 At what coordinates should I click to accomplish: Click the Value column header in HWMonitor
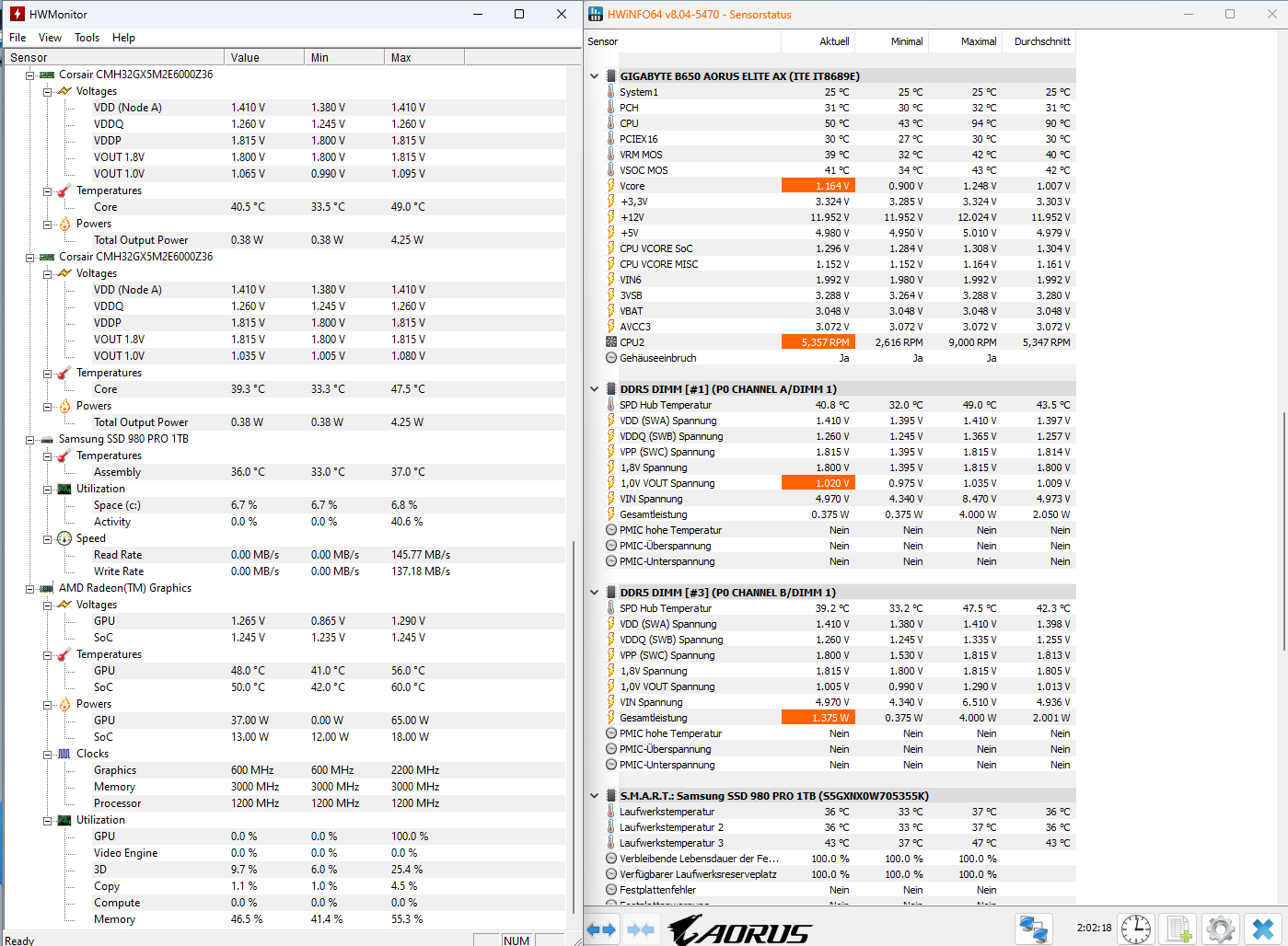tap(264, 57)
